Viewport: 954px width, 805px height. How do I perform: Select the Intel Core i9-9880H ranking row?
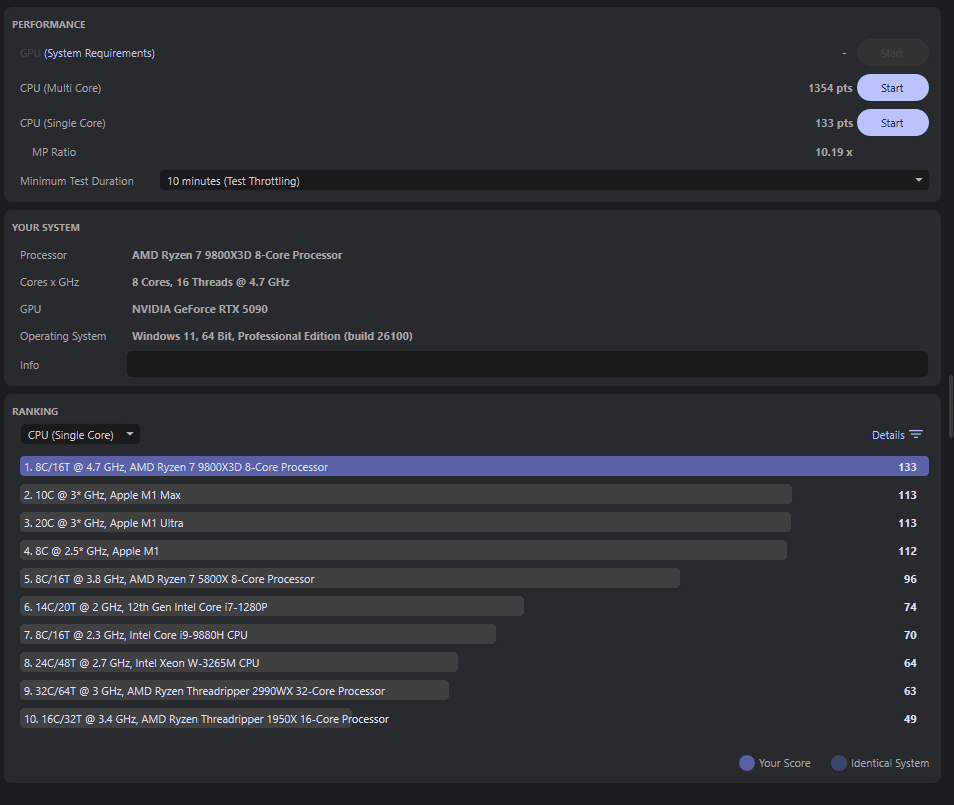click(x=258, y=635)
